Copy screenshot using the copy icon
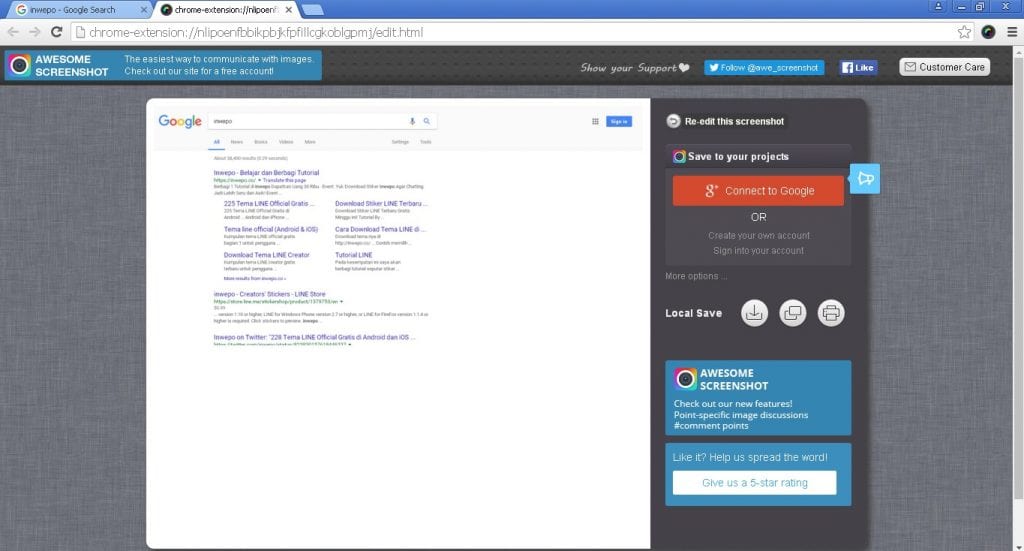The width and height of the screenshot is (1024, 551). pyautogui.click(x=793, y=313)
